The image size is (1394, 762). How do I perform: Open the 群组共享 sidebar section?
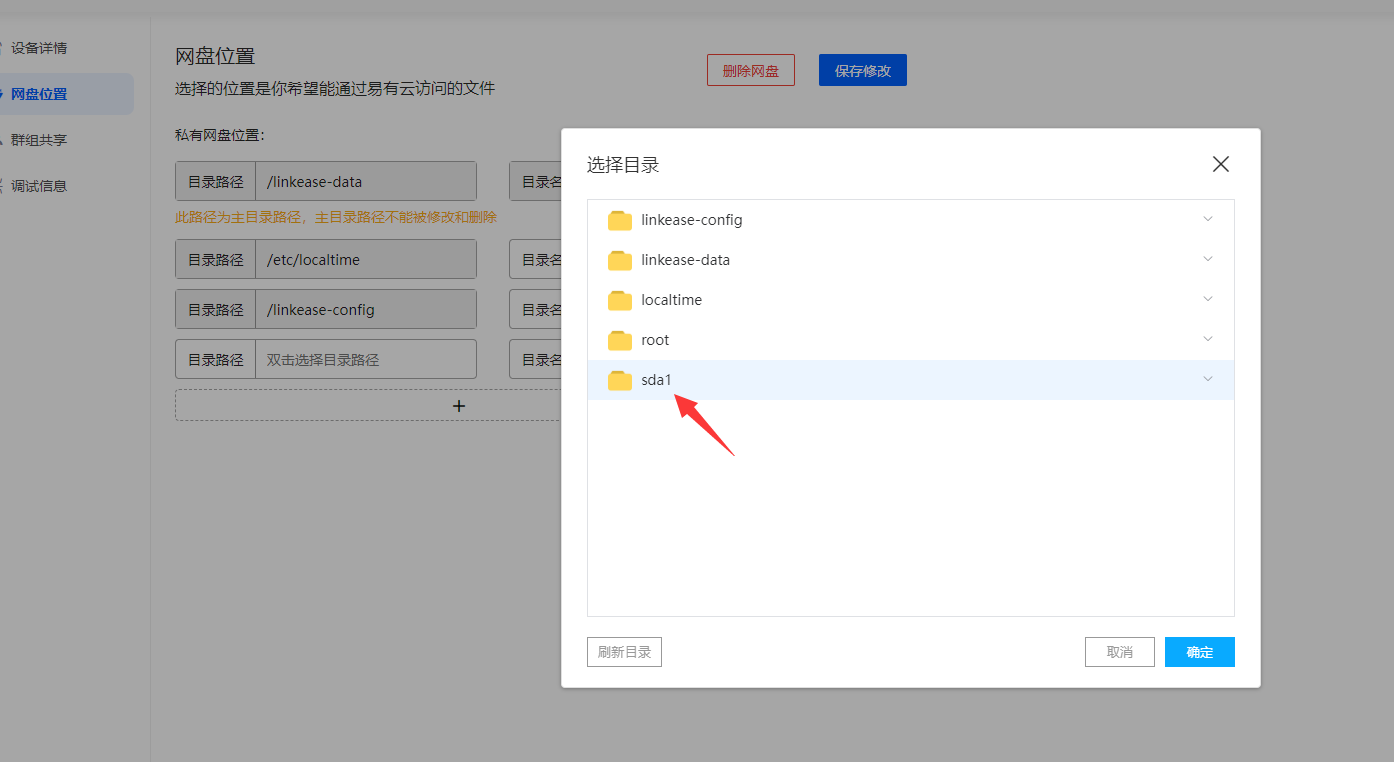coord(40,139)
